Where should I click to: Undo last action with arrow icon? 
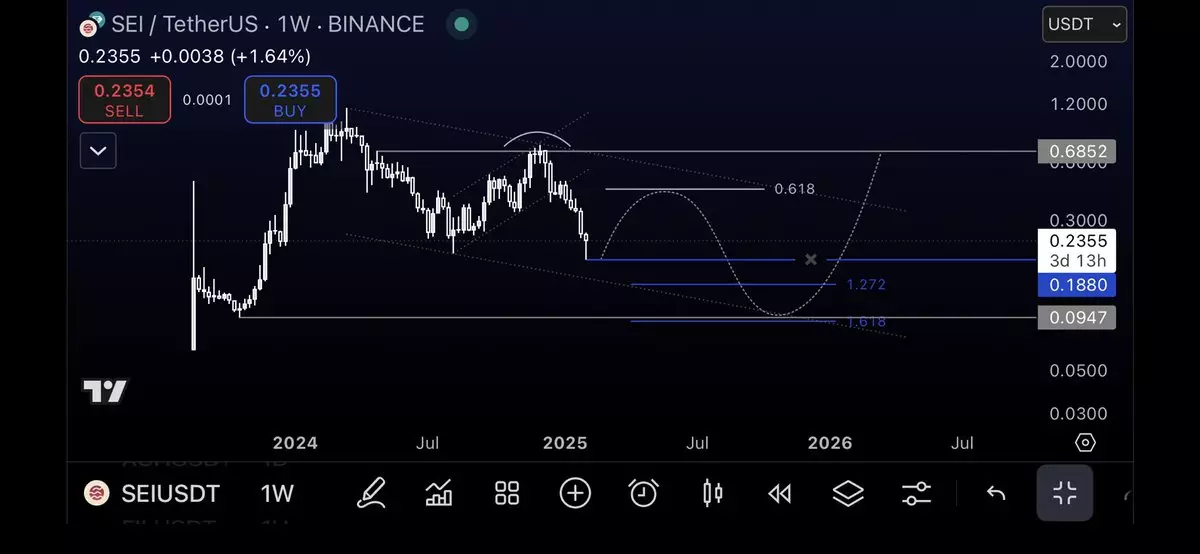[x=995, y=492]
